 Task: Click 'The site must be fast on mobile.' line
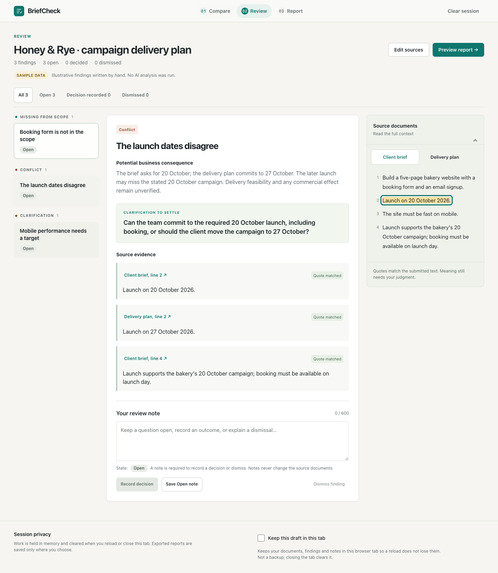420,214
